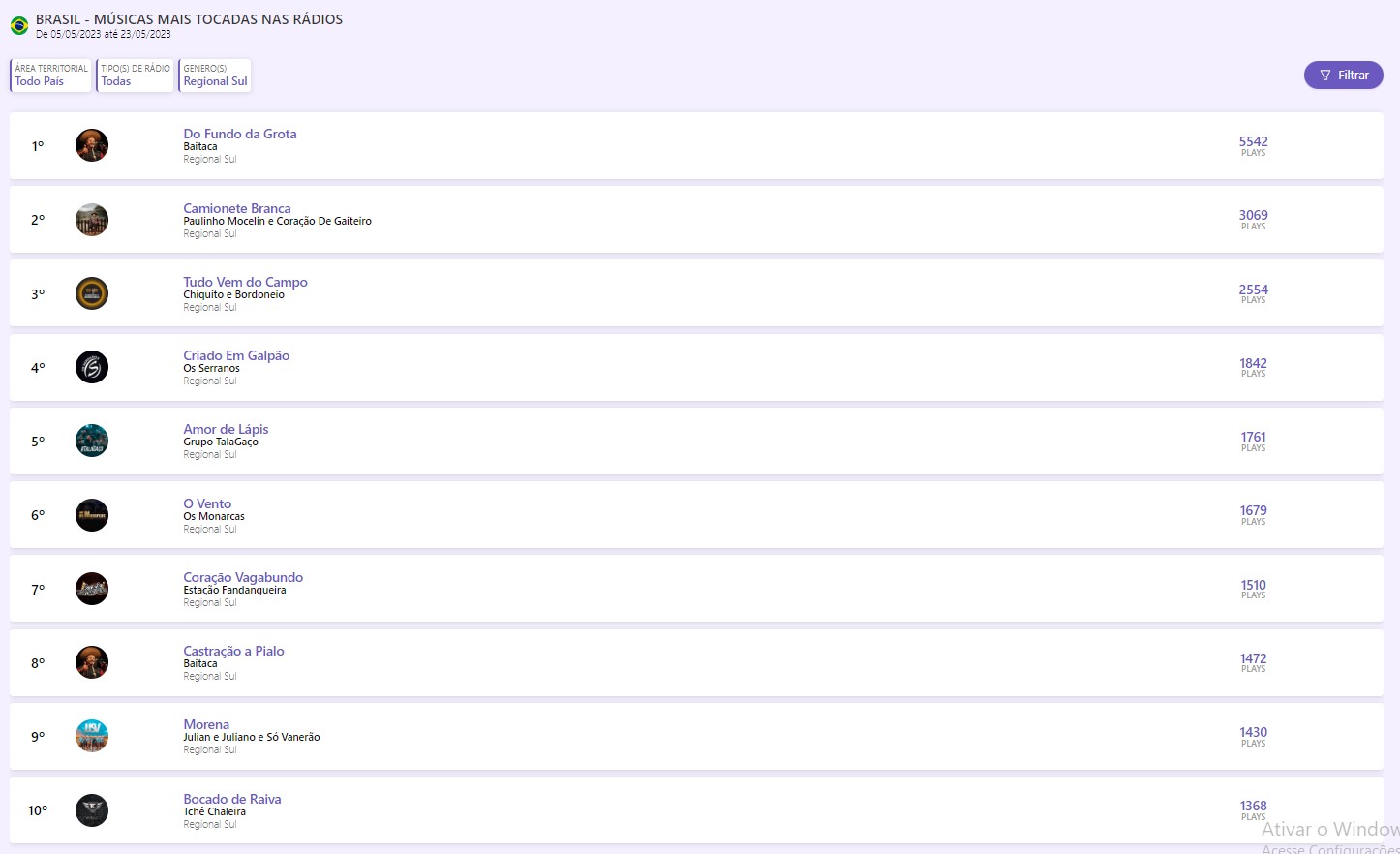Open the Área Territorial Todo País filter
This screenshot has width=1400, height=854.
[x=51, y=76]
